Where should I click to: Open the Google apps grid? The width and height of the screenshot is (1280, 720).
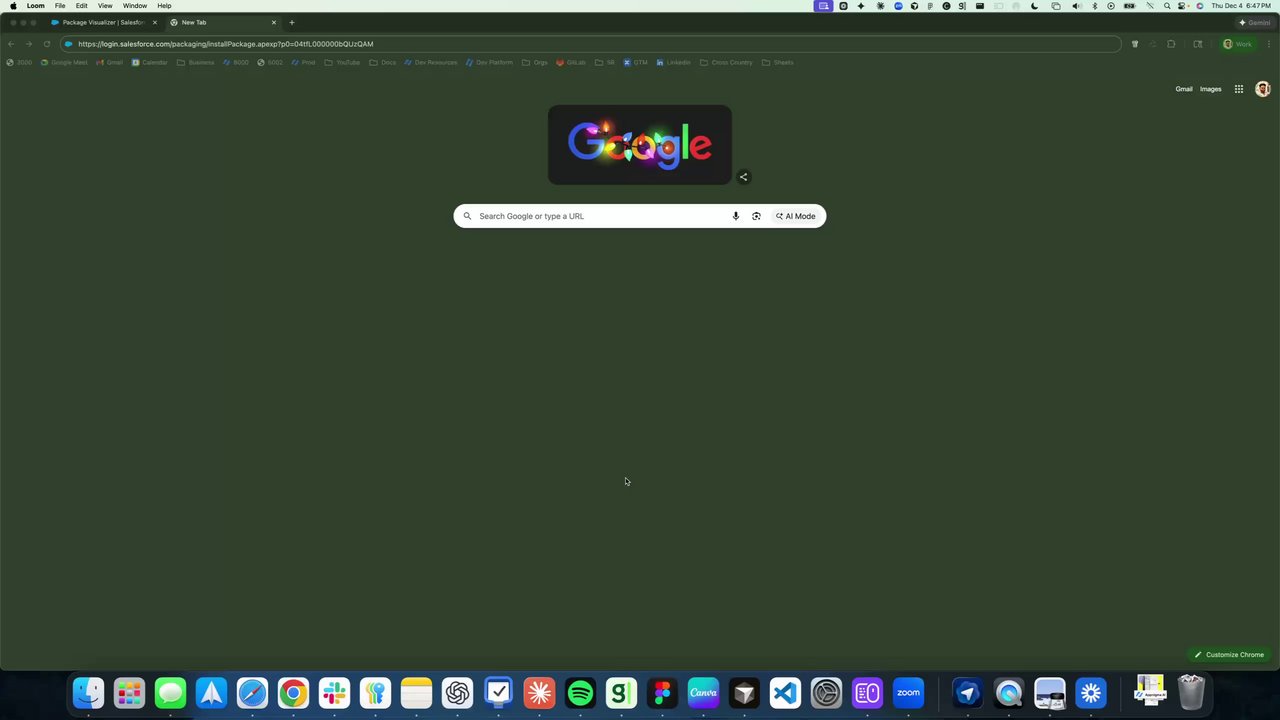point(1238,89)
